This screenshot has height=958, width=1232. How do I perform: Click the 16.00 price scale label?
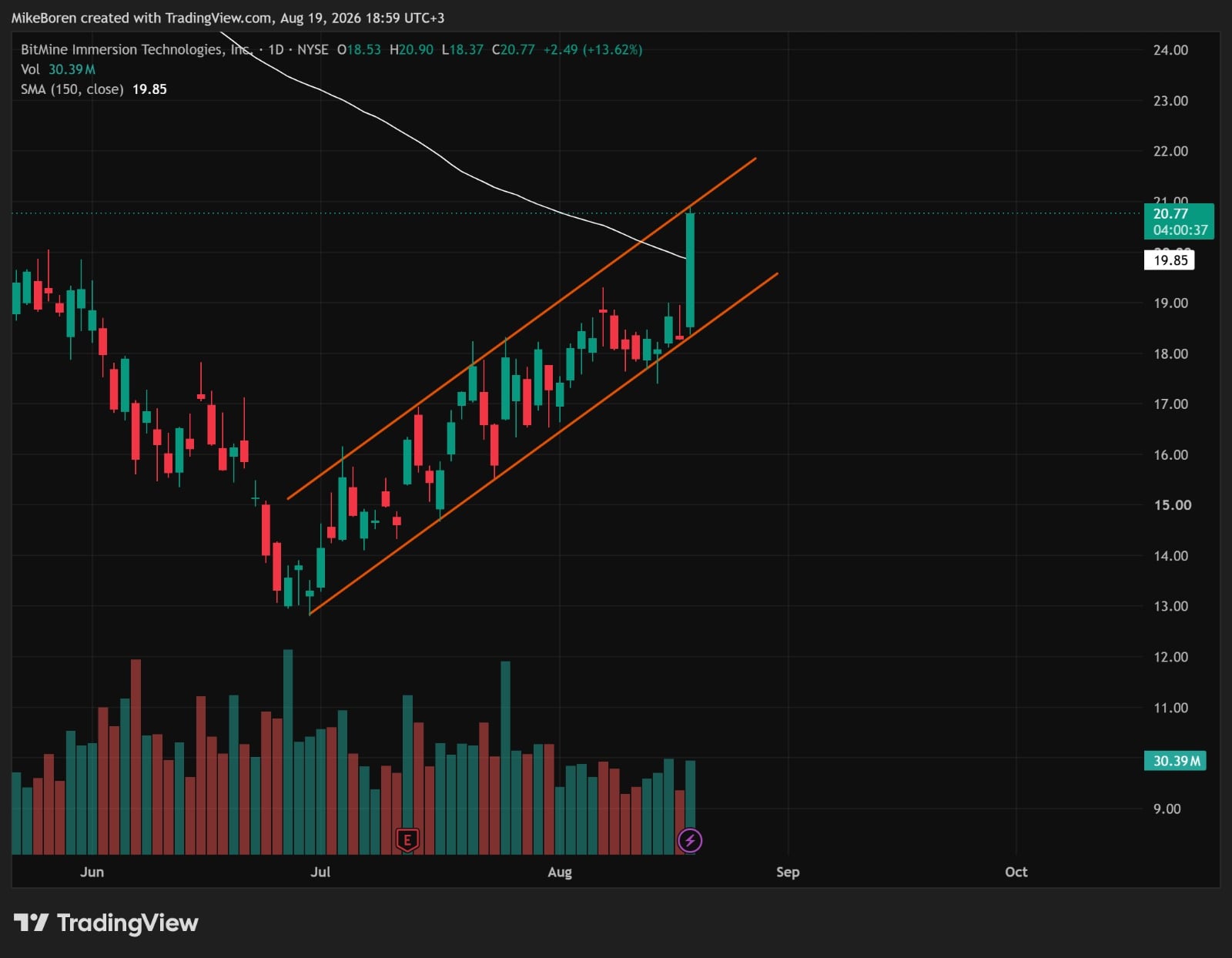pyautogui.click(x=1170, y=455)
